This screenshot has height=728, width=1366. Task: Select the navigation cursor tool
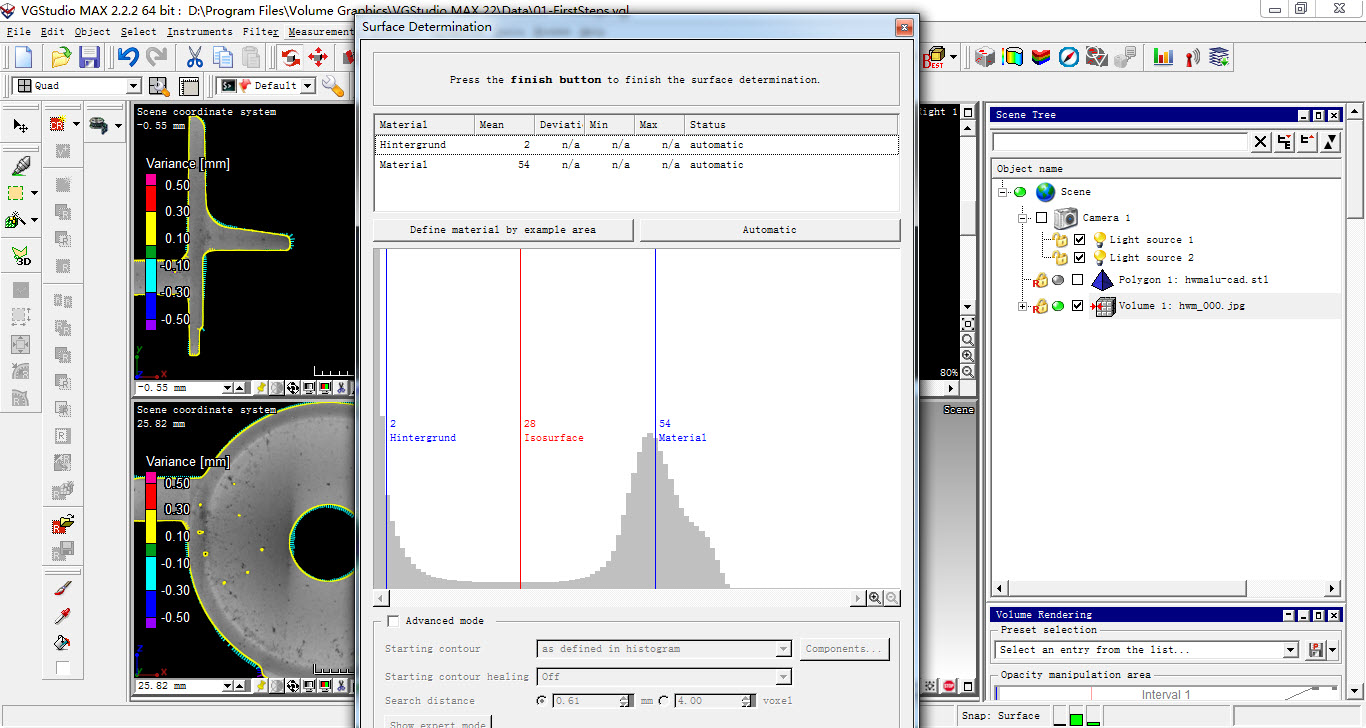(x=21, y=126)
